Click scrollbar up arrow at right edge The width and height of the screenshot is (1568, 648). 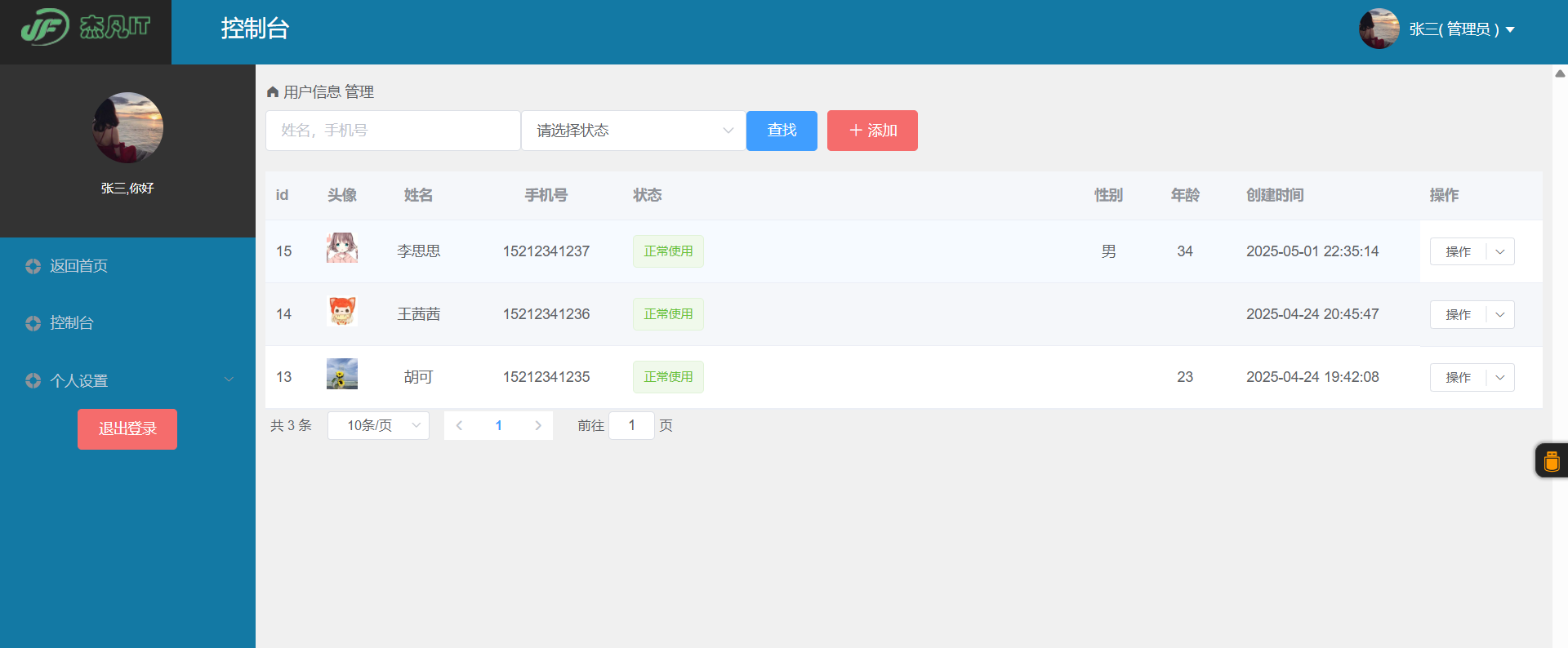(x=1560, y=73)
